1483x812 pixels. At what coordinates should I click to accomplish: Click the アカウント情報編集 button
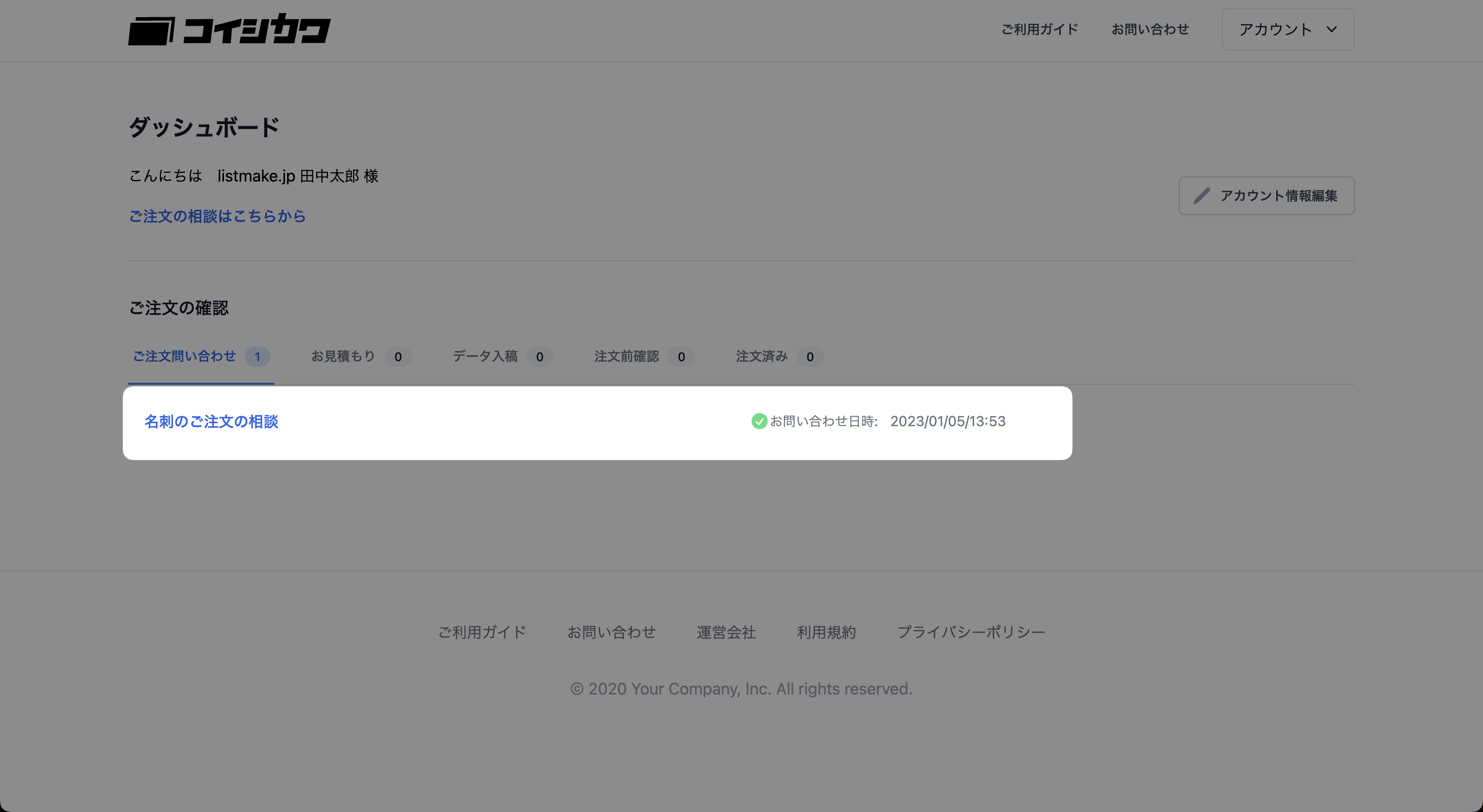click(1267, 196)
